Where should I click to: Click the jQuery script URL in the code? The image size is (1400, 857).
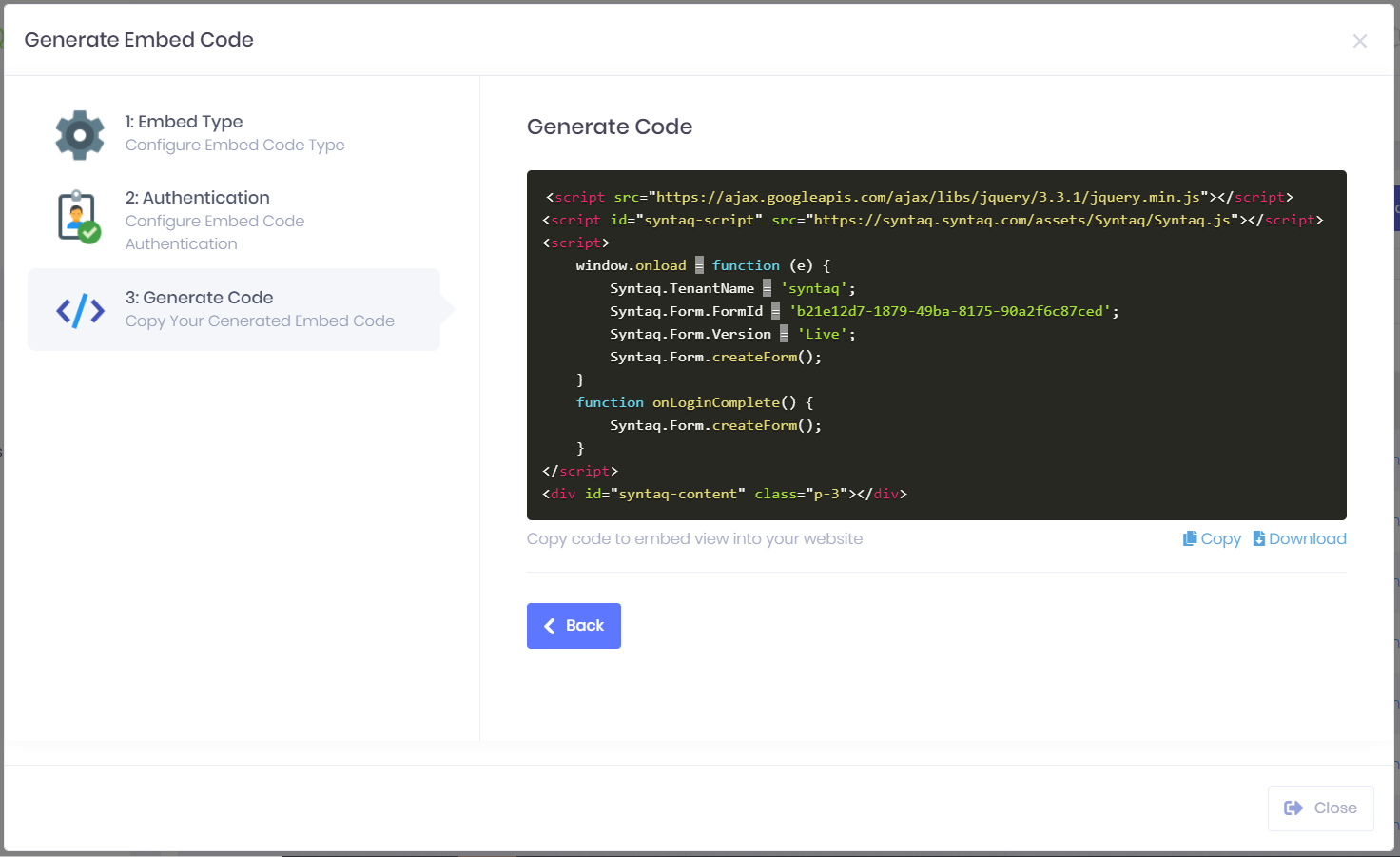point(927,197)
